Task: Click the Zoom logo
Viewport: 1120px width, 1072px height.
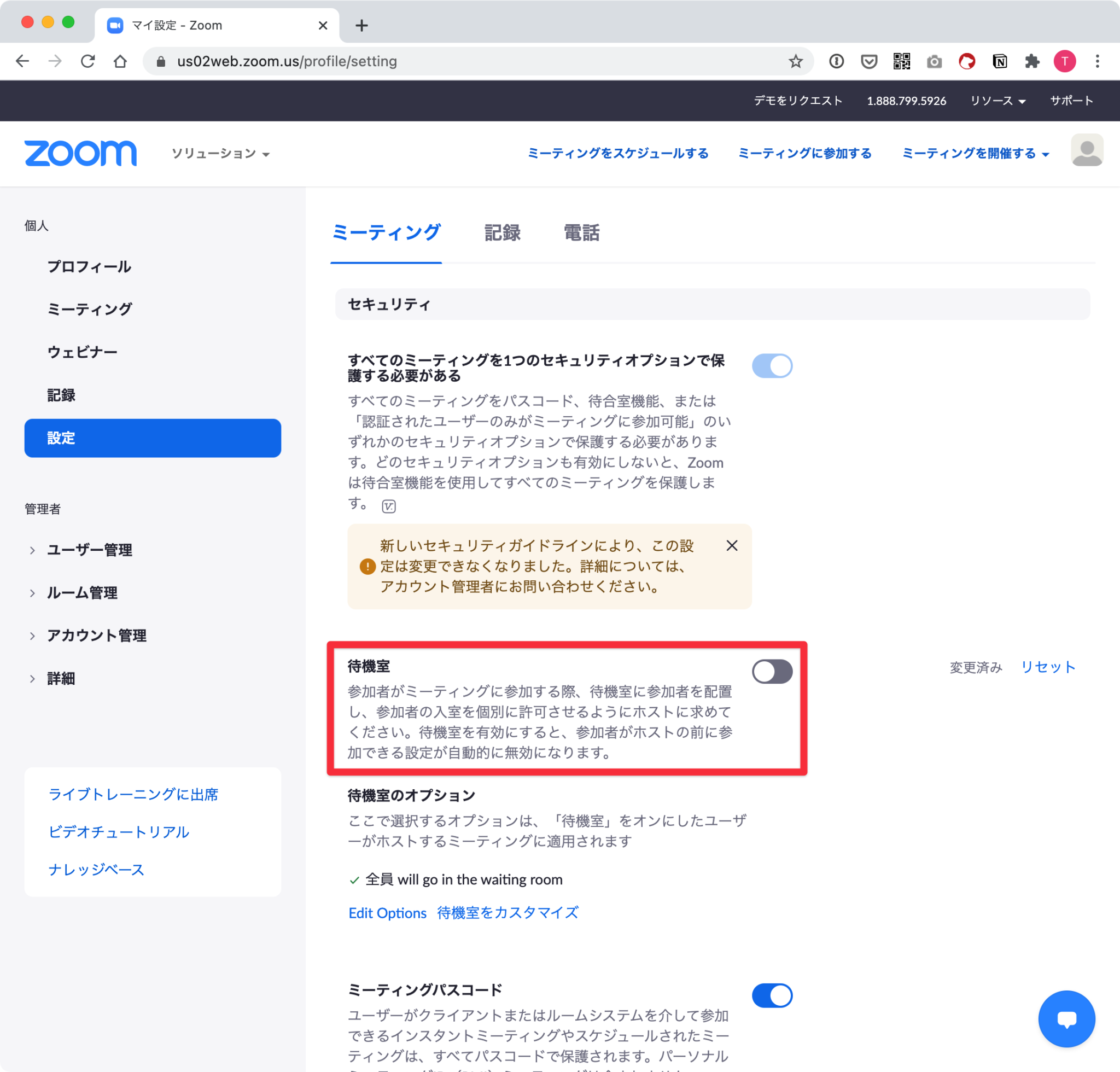Action: pyautogui.click(x=80, y=153)
